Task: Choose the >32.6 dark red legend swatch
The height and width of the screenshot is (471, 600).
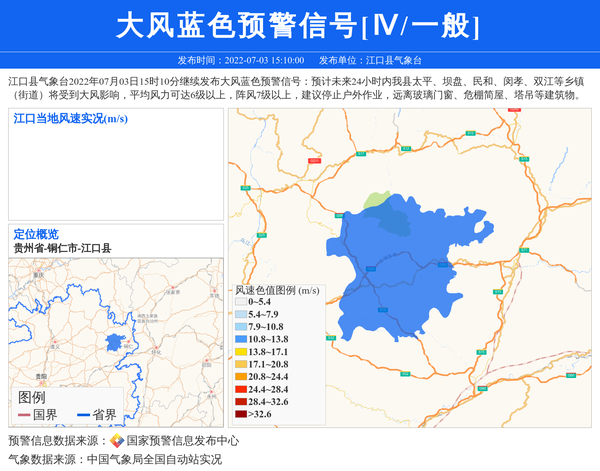Action: point(240,414)
